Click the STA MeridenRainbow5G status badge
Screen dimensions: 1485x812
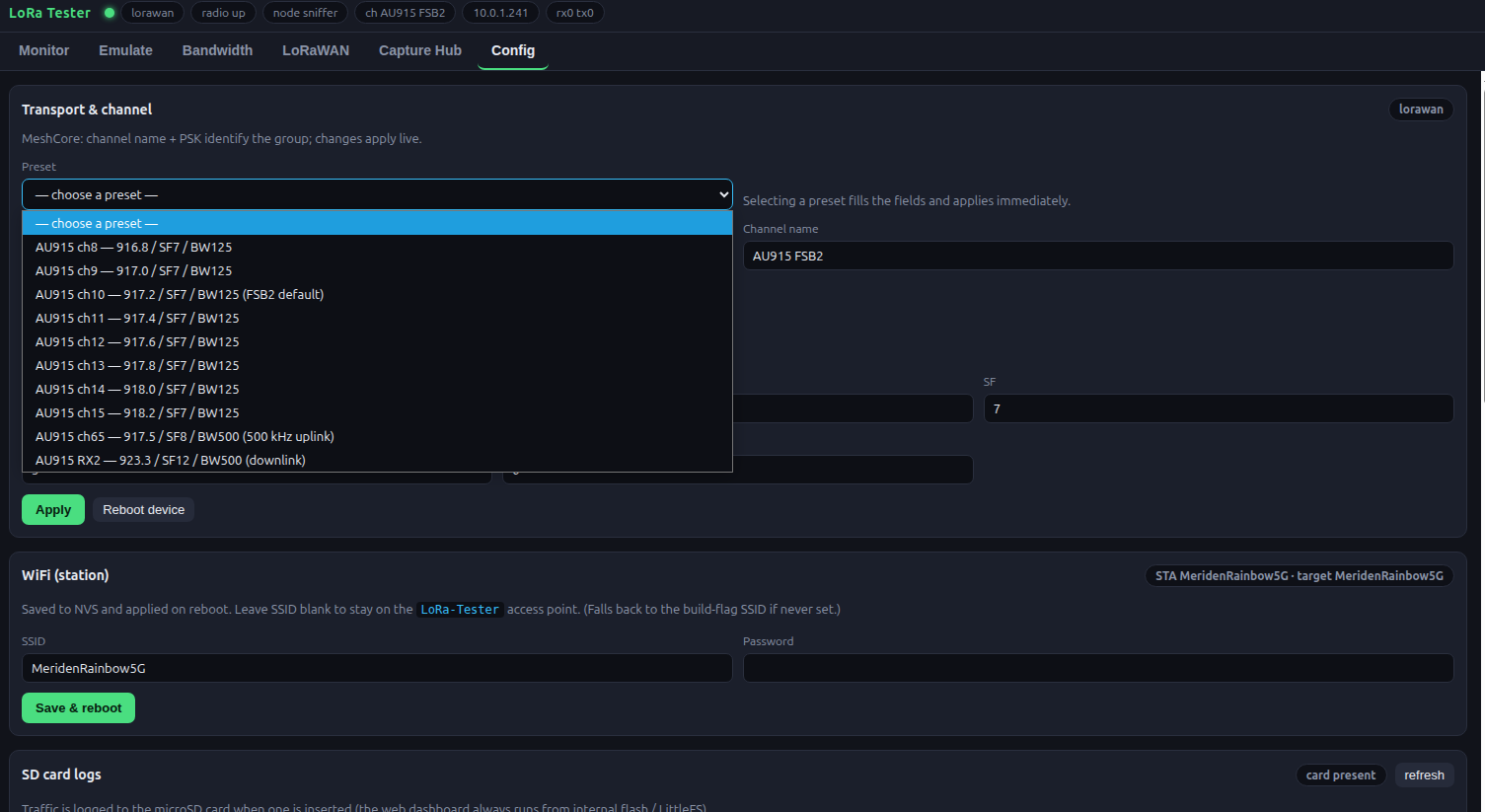pyautogui.click(x=1299, y=575)
